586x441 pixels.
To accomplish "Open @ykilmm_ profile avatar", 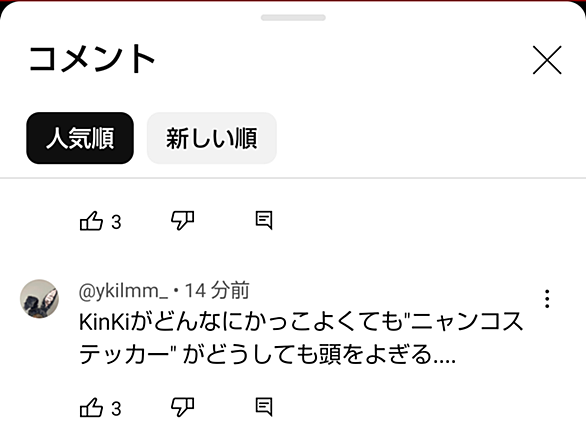I will click(x=39, y=299).
